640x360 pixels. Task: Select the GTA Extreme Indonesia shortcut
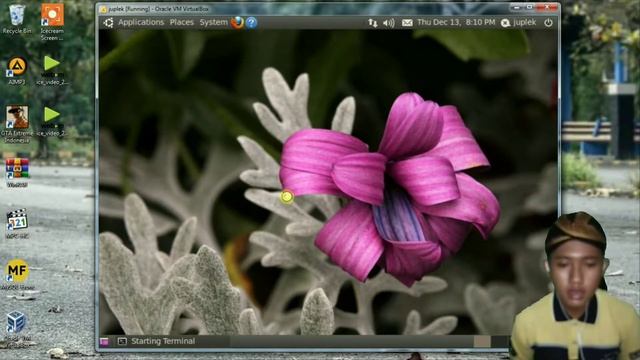tap(17, 124)
